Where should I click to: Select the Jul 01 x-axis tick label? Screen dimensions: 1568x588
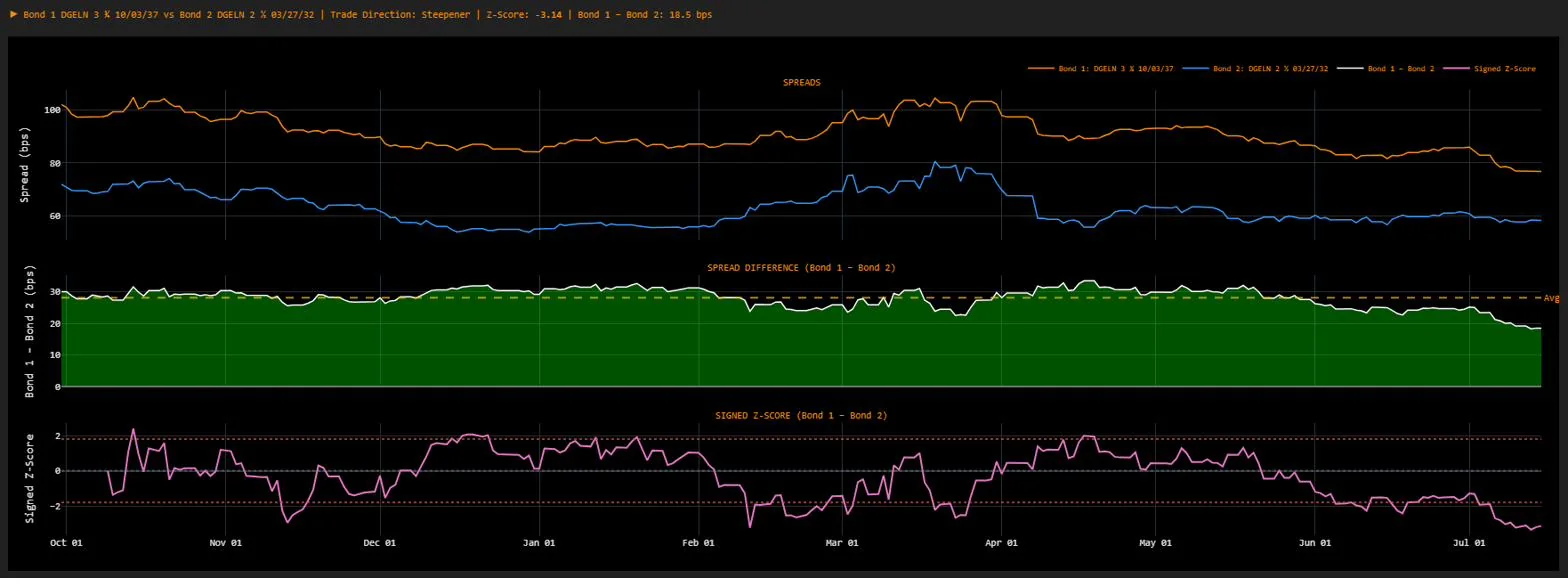(x=1469, y=543)
